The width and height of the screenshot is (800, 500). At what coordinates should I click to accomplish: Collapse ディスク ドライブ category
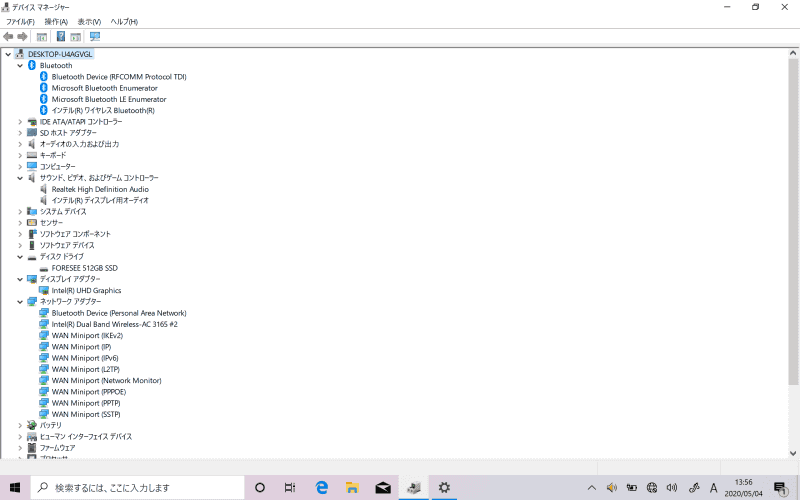point(20,257)
